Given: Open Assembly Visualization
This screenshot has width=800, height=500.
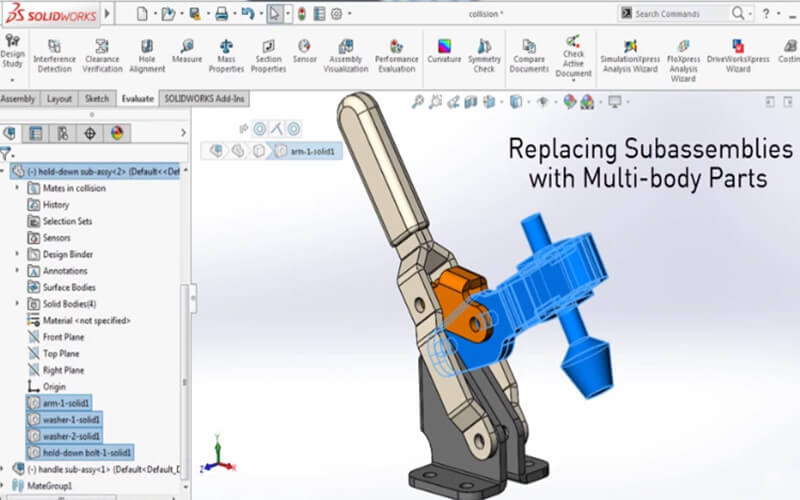Looking at the screenshot, I should (x=345, y=56).
